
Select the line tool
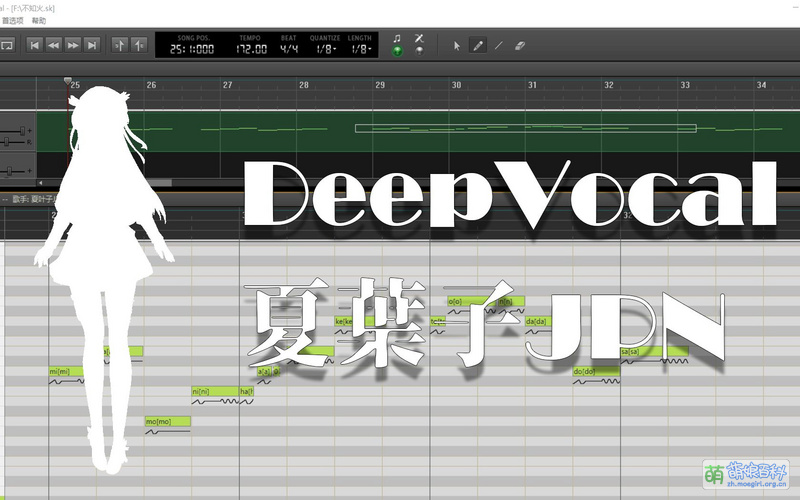pyautogui.click(x=499, y=45)
